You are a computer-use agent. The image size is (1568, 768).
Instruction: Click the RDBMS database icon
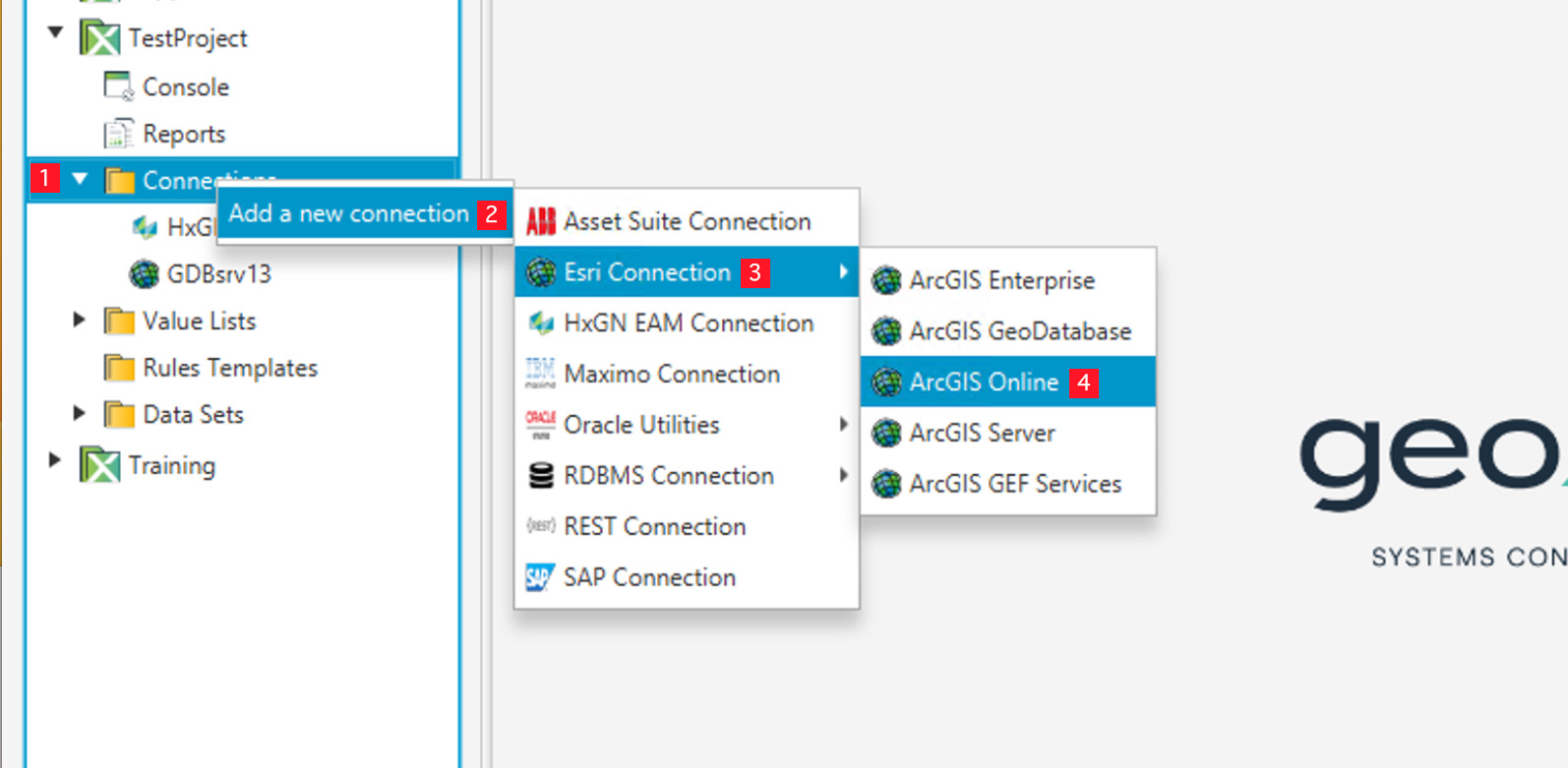point(541,476)
